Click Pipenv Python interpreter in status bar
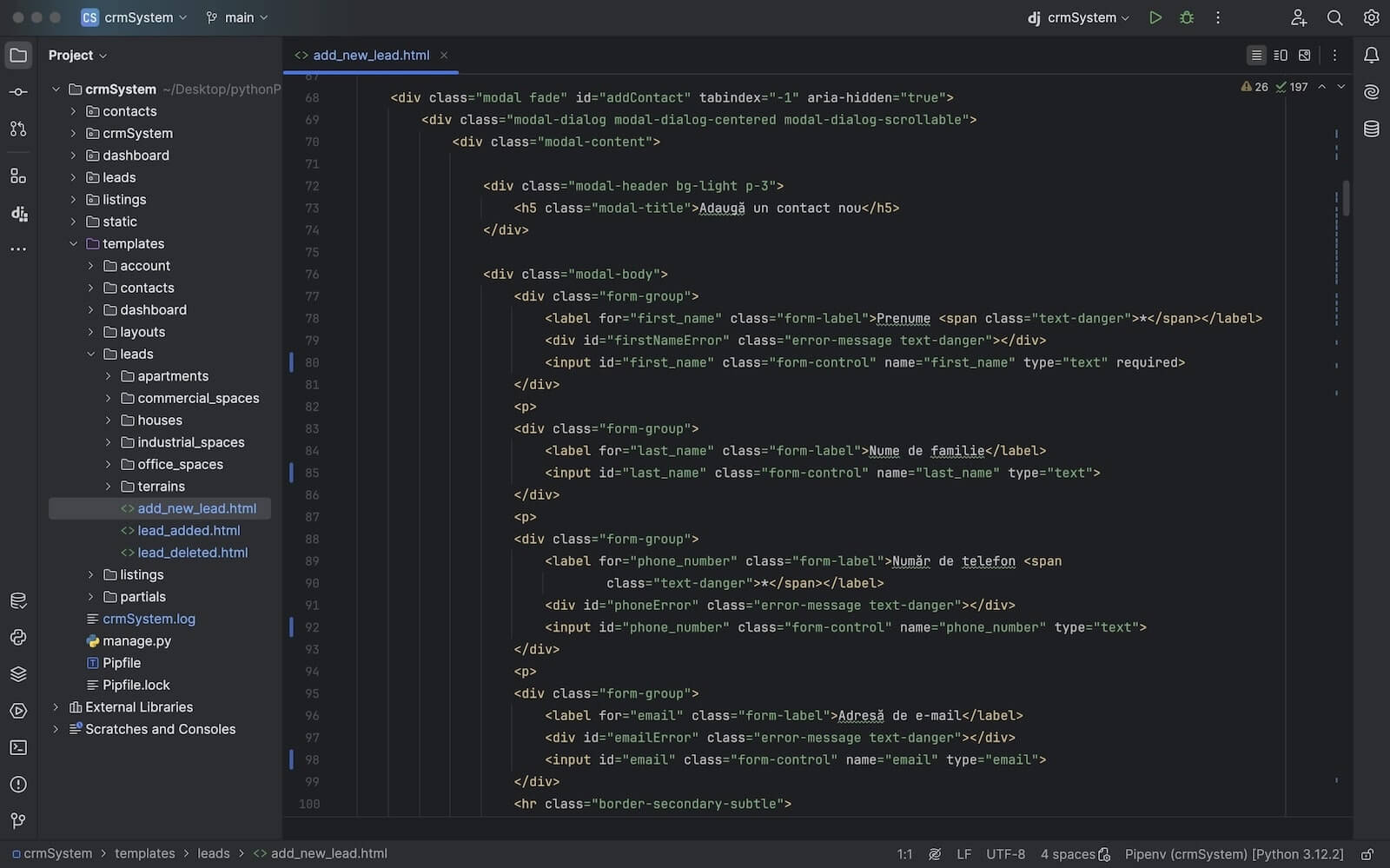Viewport: 1390px width, 868px height. point(1234,854)
